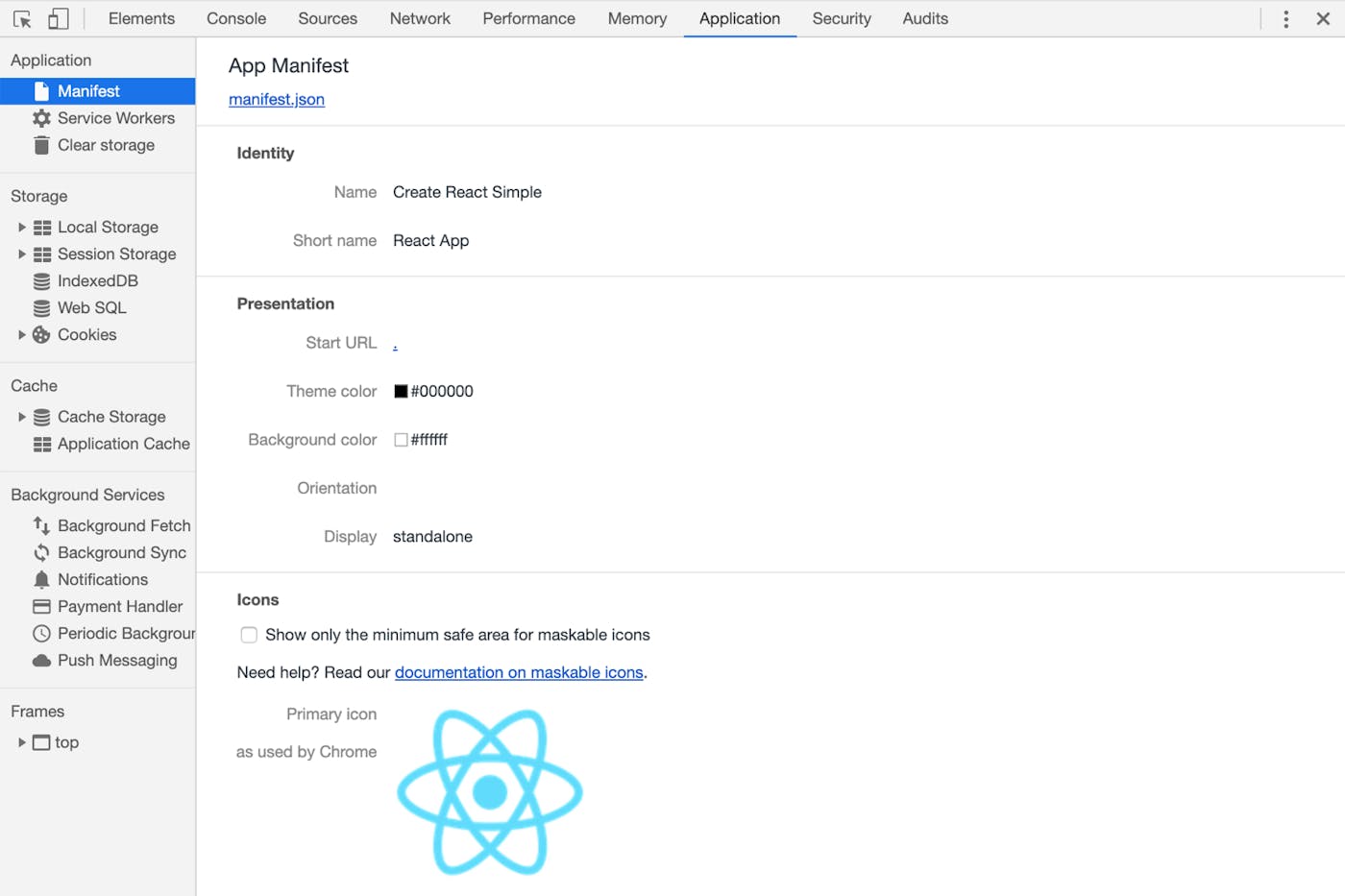Click the Background Sync icon
This screenshot has height=896, width=1345.
point(41,553)
